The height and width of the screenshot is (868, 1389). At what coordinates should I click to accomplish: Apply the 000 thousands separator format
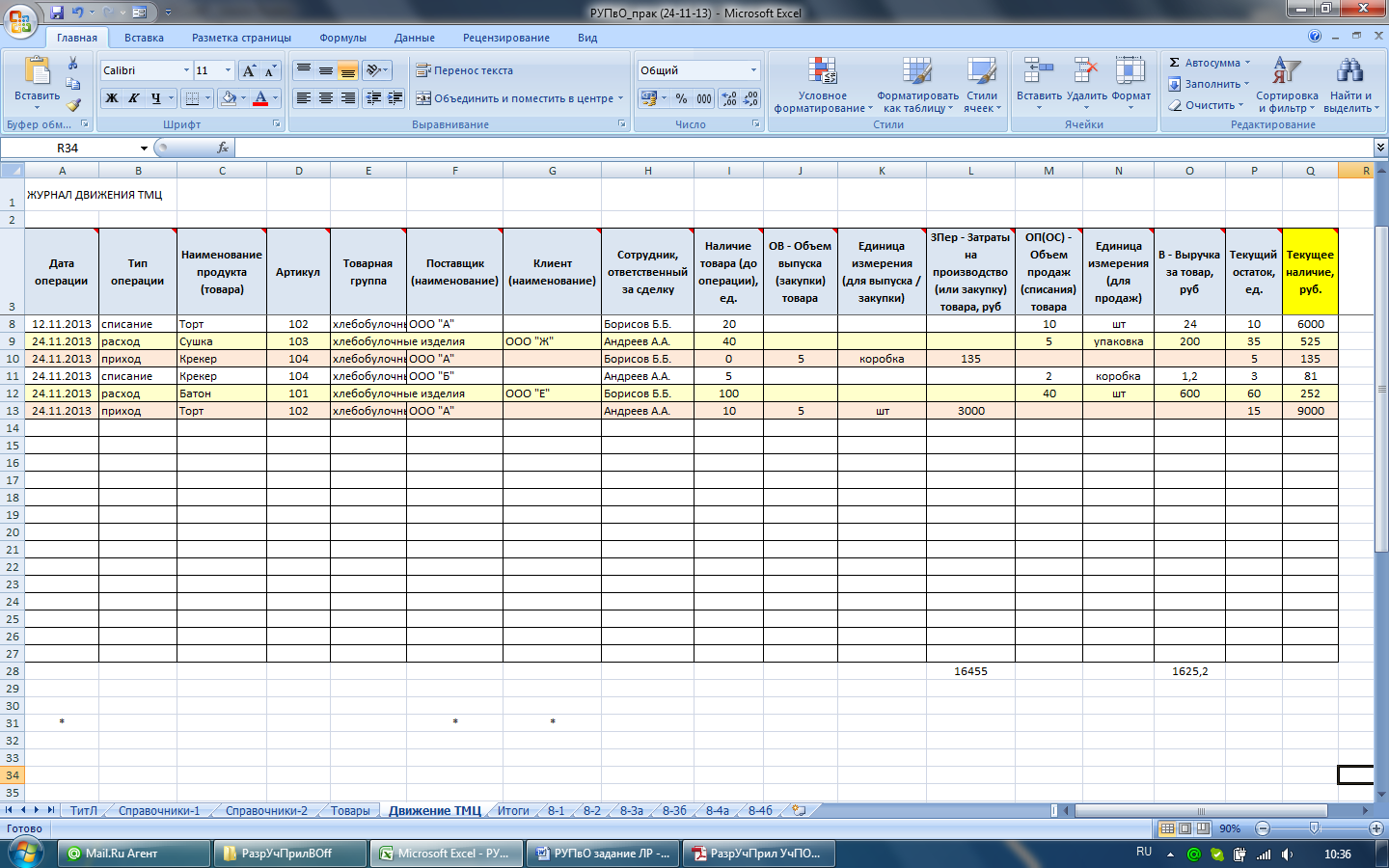tap(704, 98)
